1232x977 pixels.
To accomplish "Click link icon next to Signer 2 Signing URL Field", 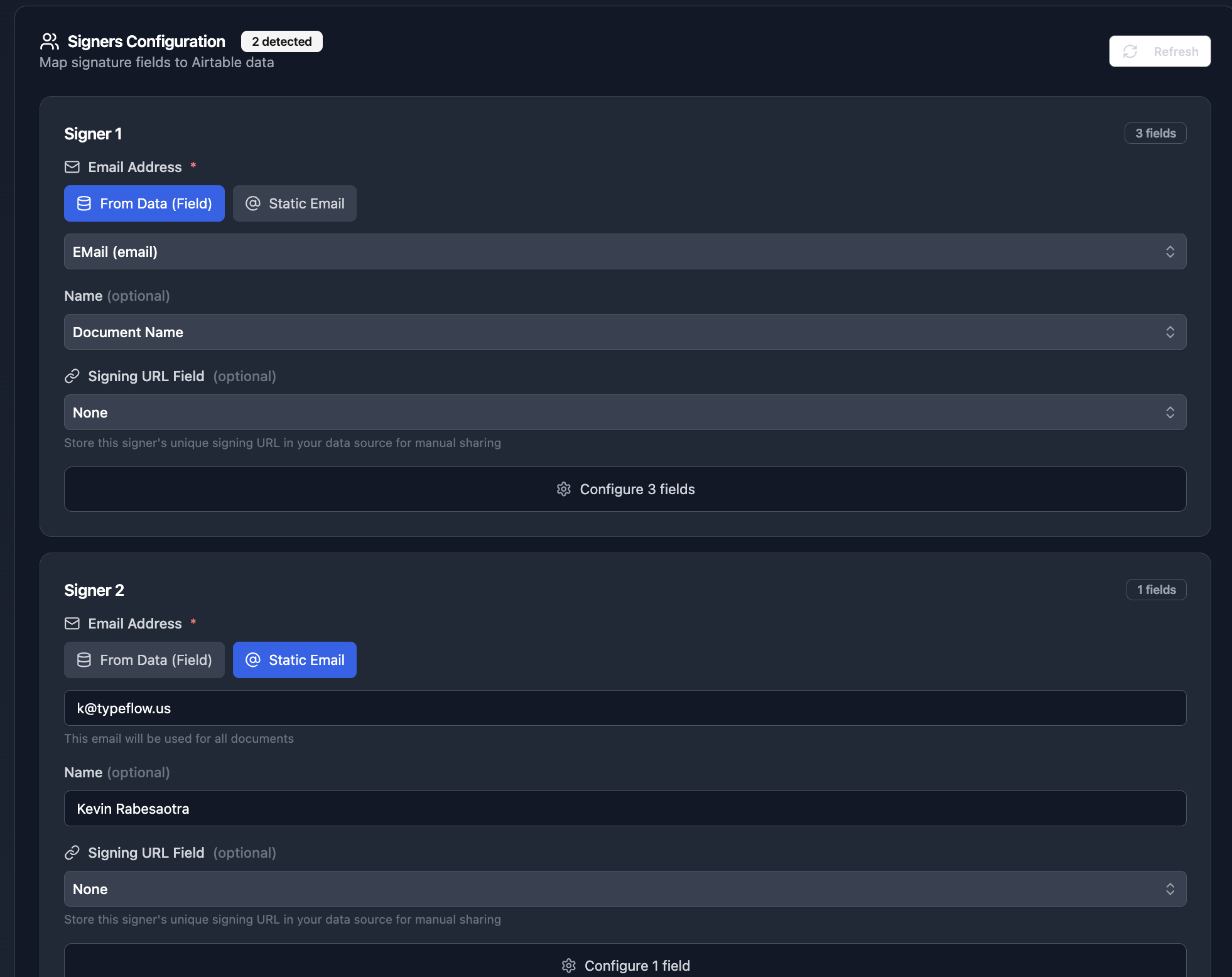I will point(72,853).
